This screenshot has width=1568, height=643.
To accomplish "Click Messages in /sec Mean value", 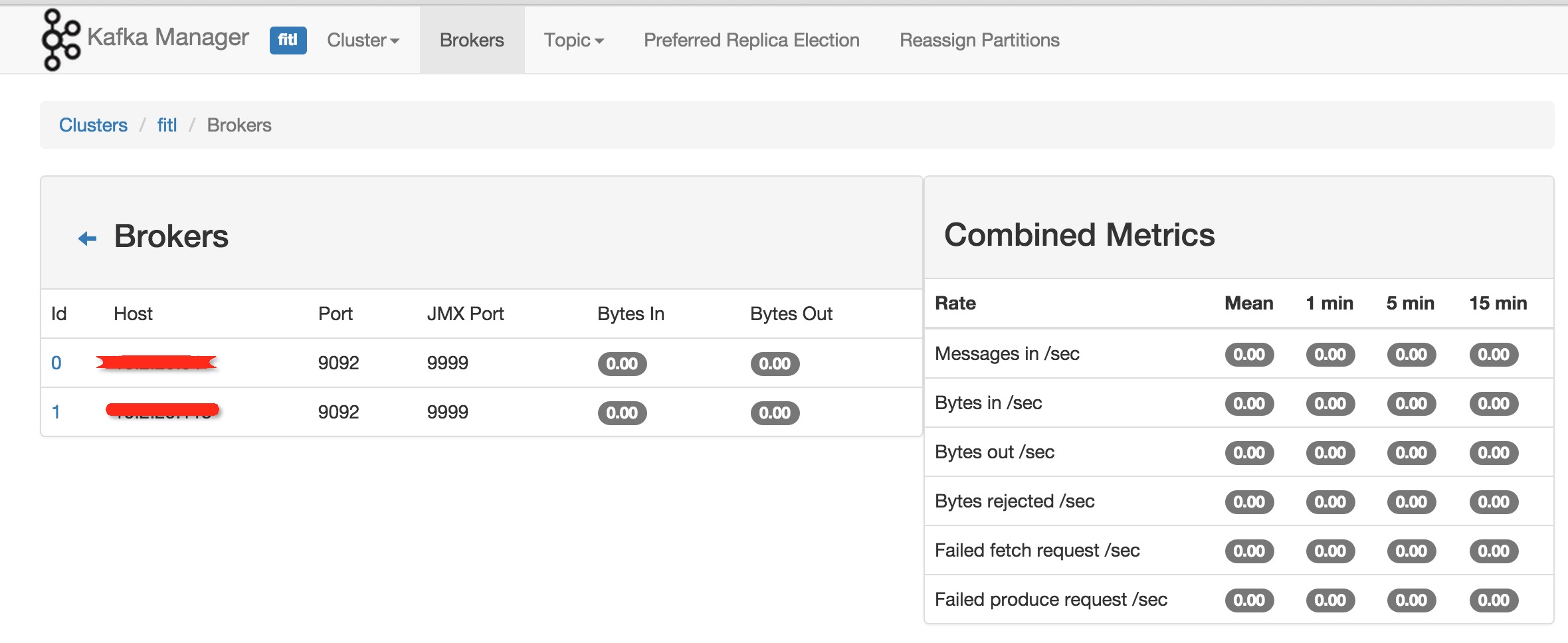I will pyautogui.click(x=1249, y=354).
